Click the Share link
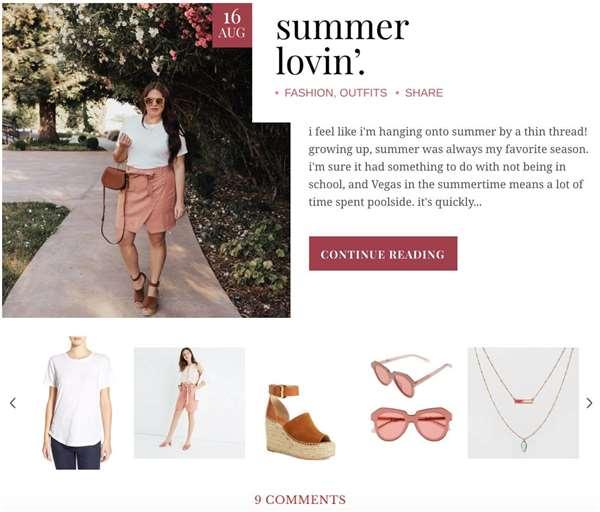Viewport: 600px width, 512px height. pyautogui.click(x=424, y=93)
